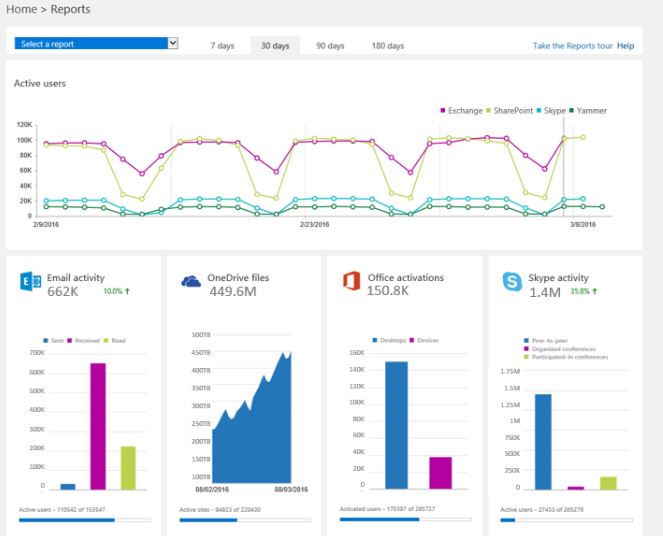The width and height of the screenshot is (663, 536).
Task: Switch to the 180 days range
Action: coord(388,46)
